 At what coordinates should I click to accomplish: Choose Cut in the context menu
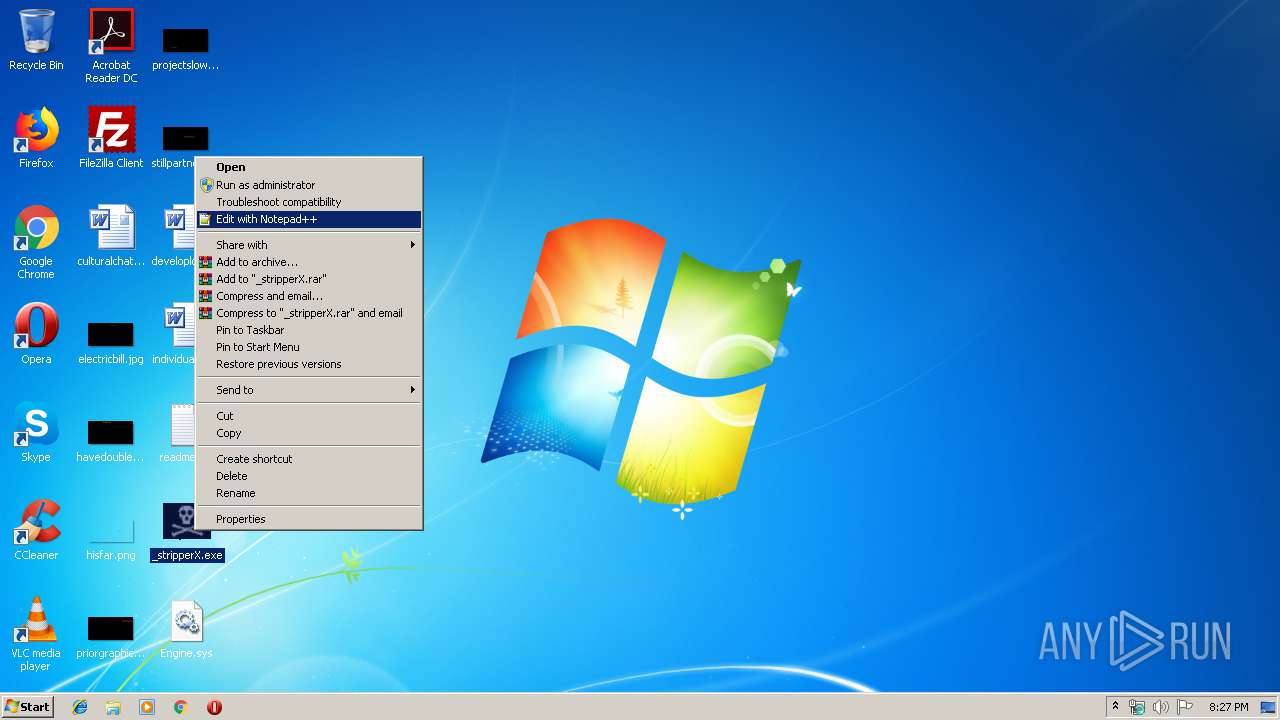point(308,416)
